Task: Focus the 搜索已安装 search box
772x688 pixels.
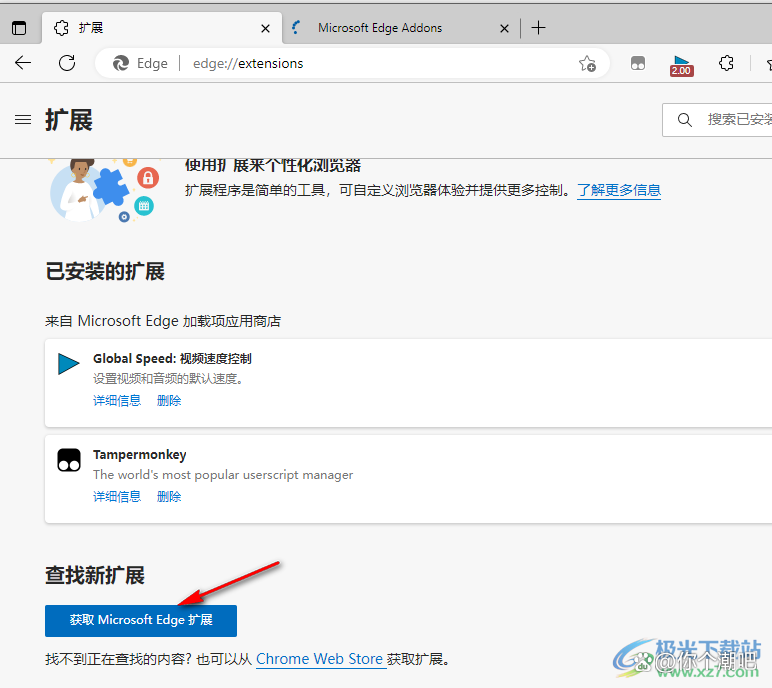Action: coord(717,120)
